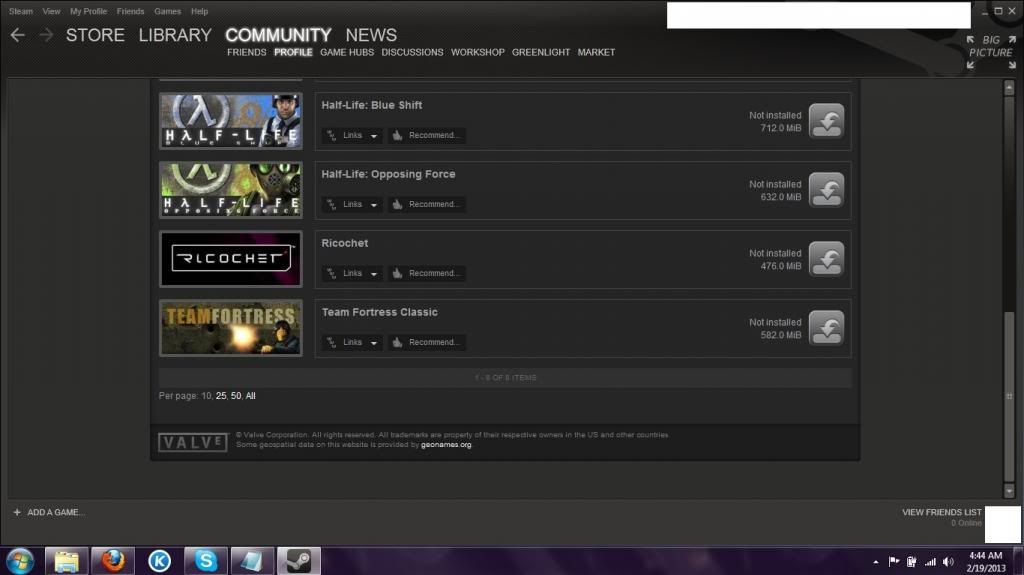Open Windows Start menu orb
The image size is (1024, 575).
(20, 561)
